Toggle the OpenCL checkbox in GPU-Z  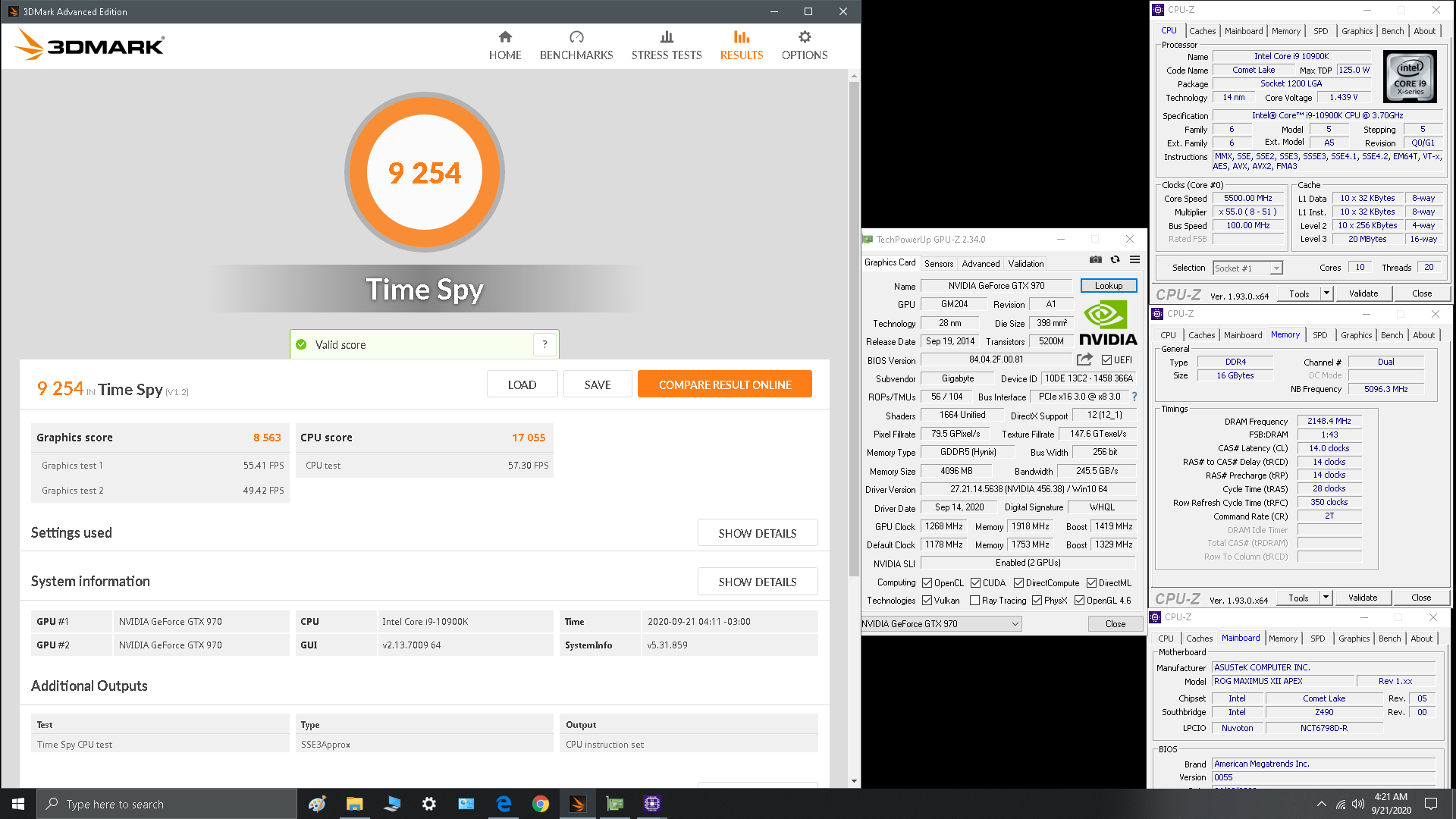[x=927, y=583]
